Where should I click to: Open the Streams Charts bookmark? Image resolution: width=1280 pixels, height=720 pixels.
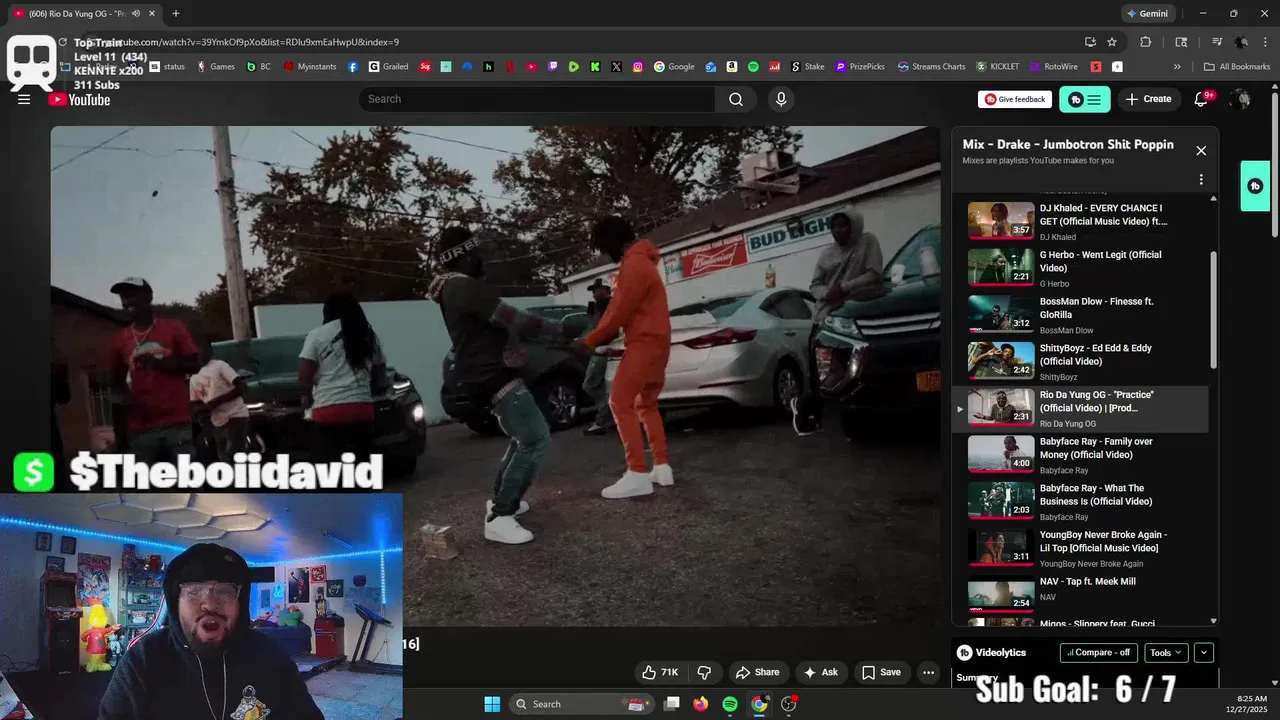click(931, 67)
